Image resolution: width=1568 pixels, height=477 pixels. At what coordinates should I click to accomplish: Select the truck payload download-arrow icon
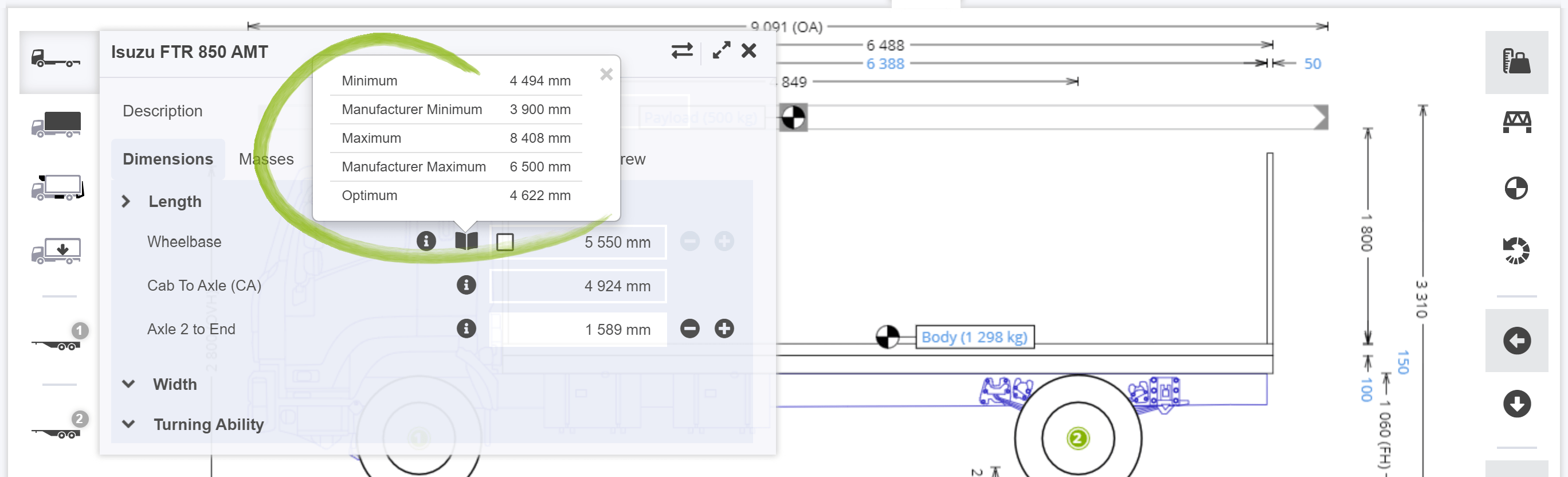(x=56, y=251)
